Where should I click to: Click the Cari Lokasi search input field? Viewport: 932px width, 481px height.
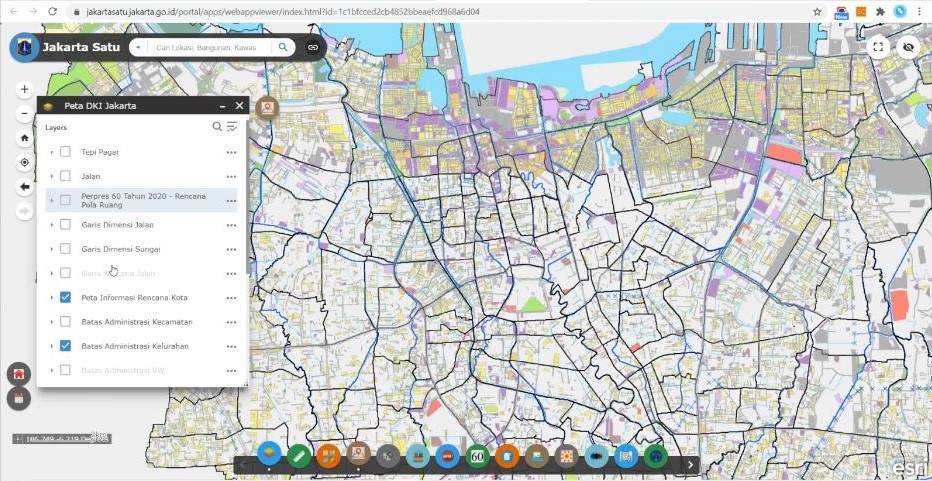pos(210,48)
